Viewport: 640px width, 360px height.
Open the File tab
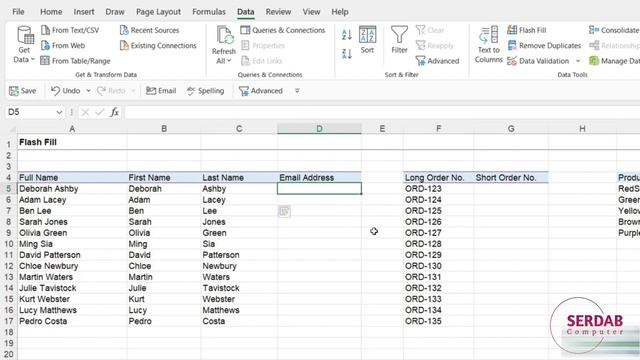pyautogui.click(x=18, y=12)
